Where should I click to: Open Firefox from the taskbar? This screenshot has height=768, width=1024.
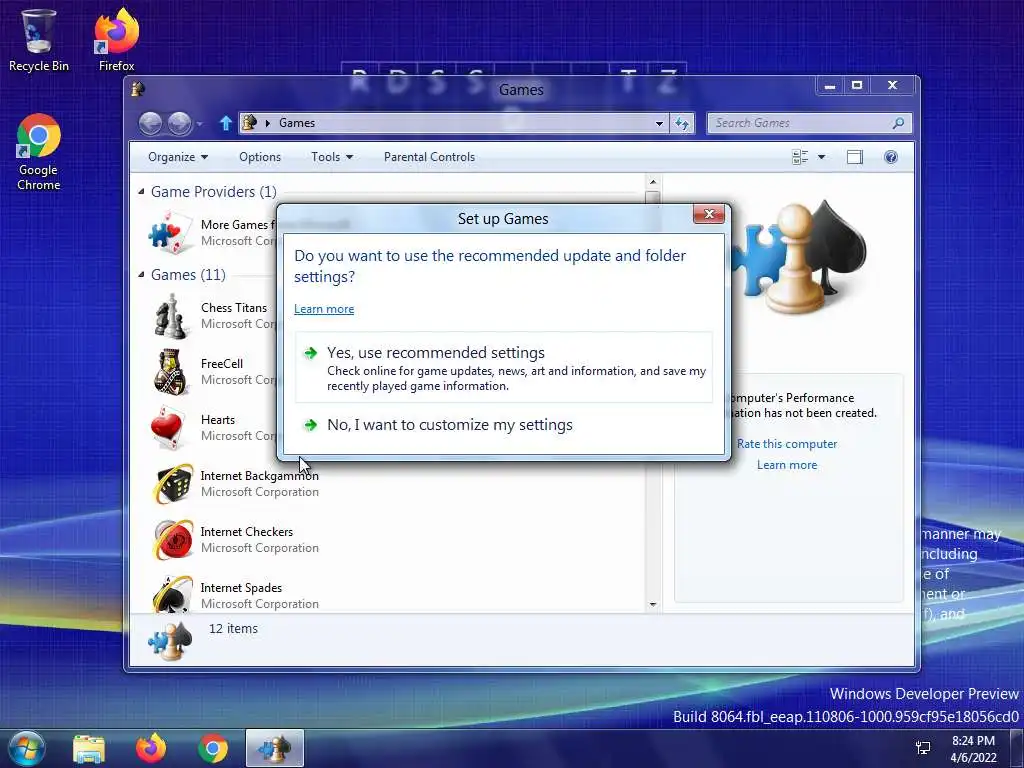point(151,749)
